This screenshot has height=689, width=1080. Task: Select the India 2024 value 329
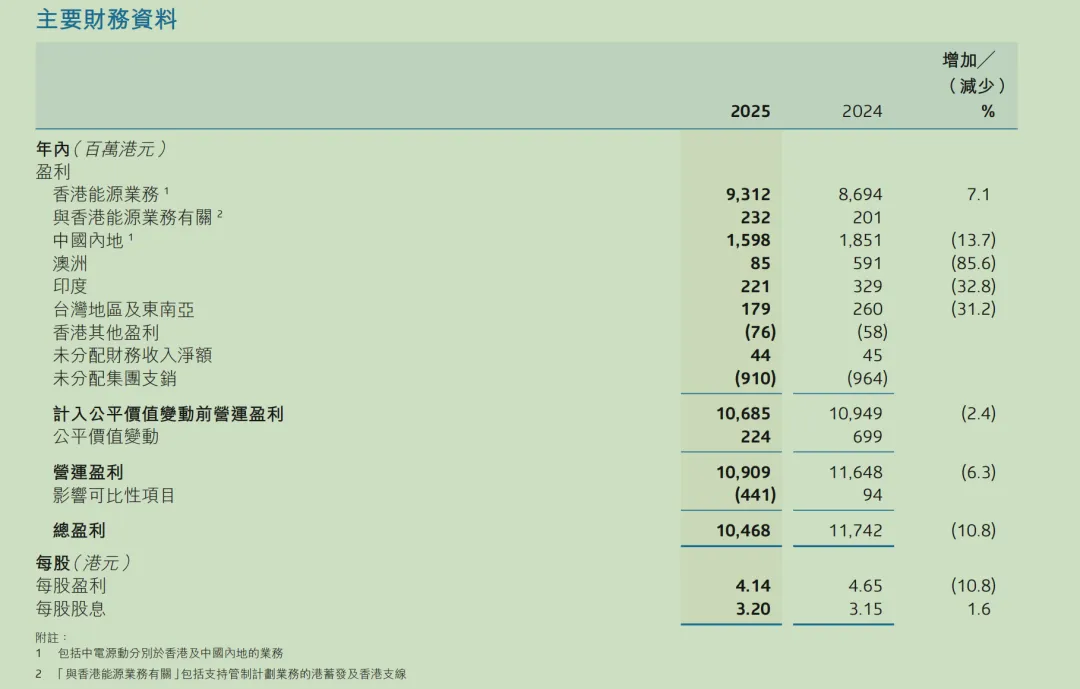[x=867, y=286]
